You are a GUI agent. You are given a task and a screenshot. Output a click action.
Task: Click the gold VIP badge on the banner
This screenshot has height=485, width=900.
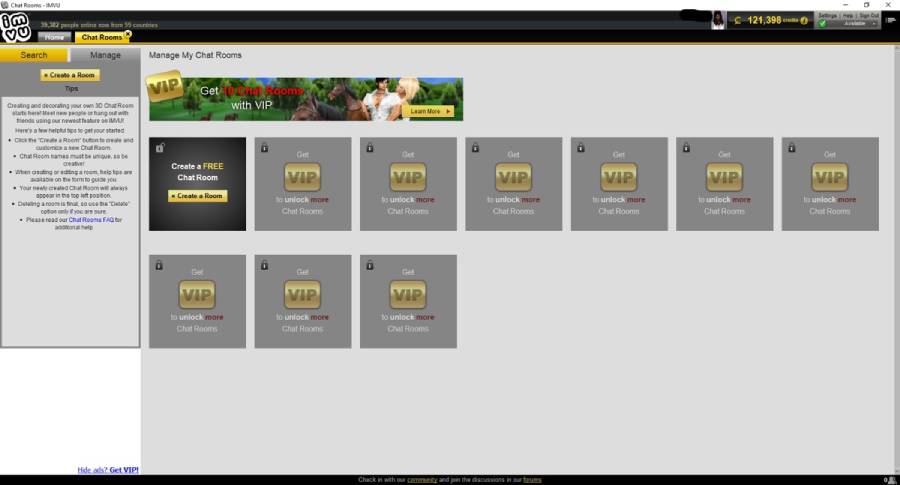click(165, 87)
